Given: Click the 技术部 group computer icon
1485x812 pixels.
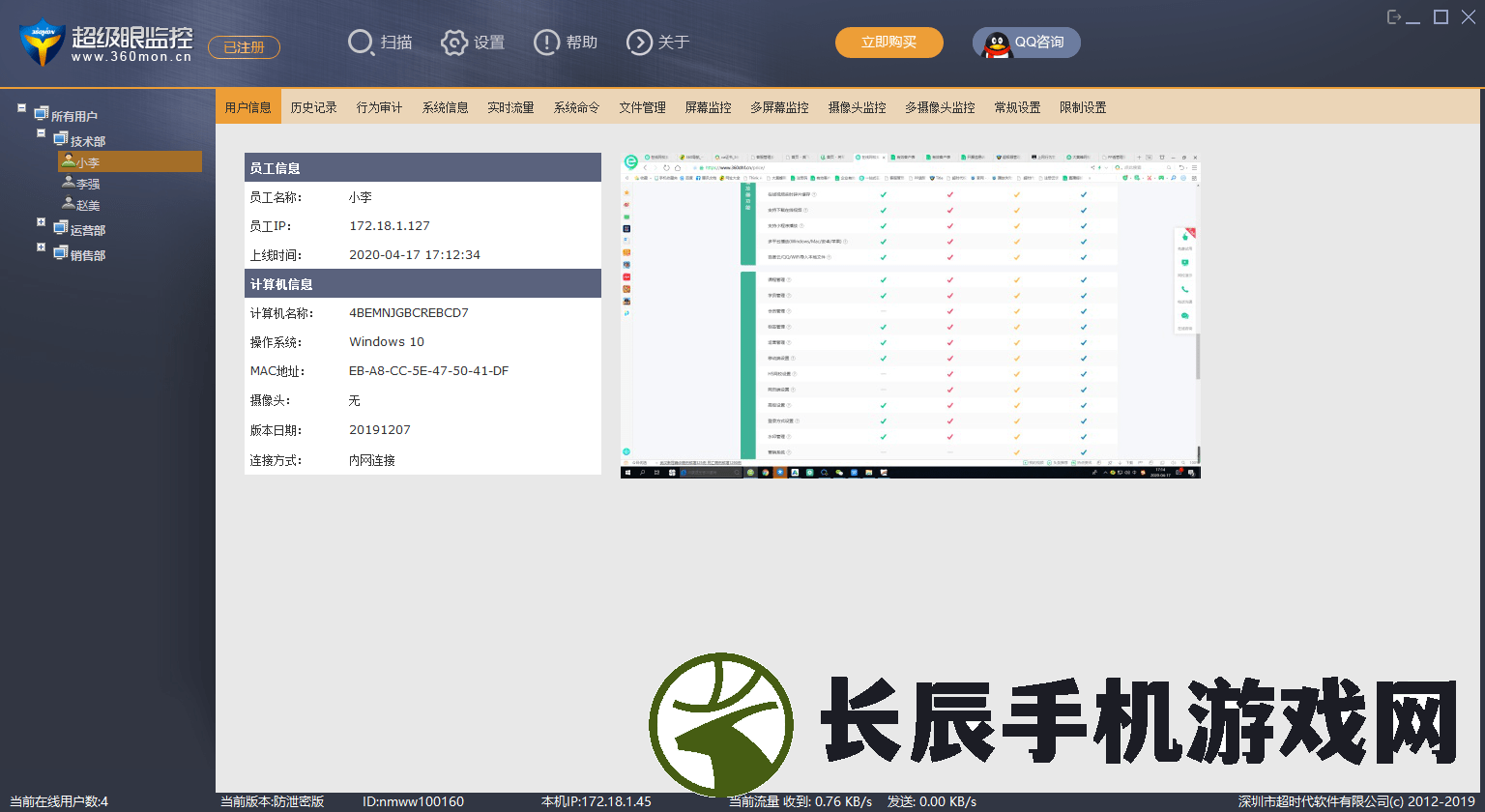Looking at the screenshot, I should click(x=61, y=140).
